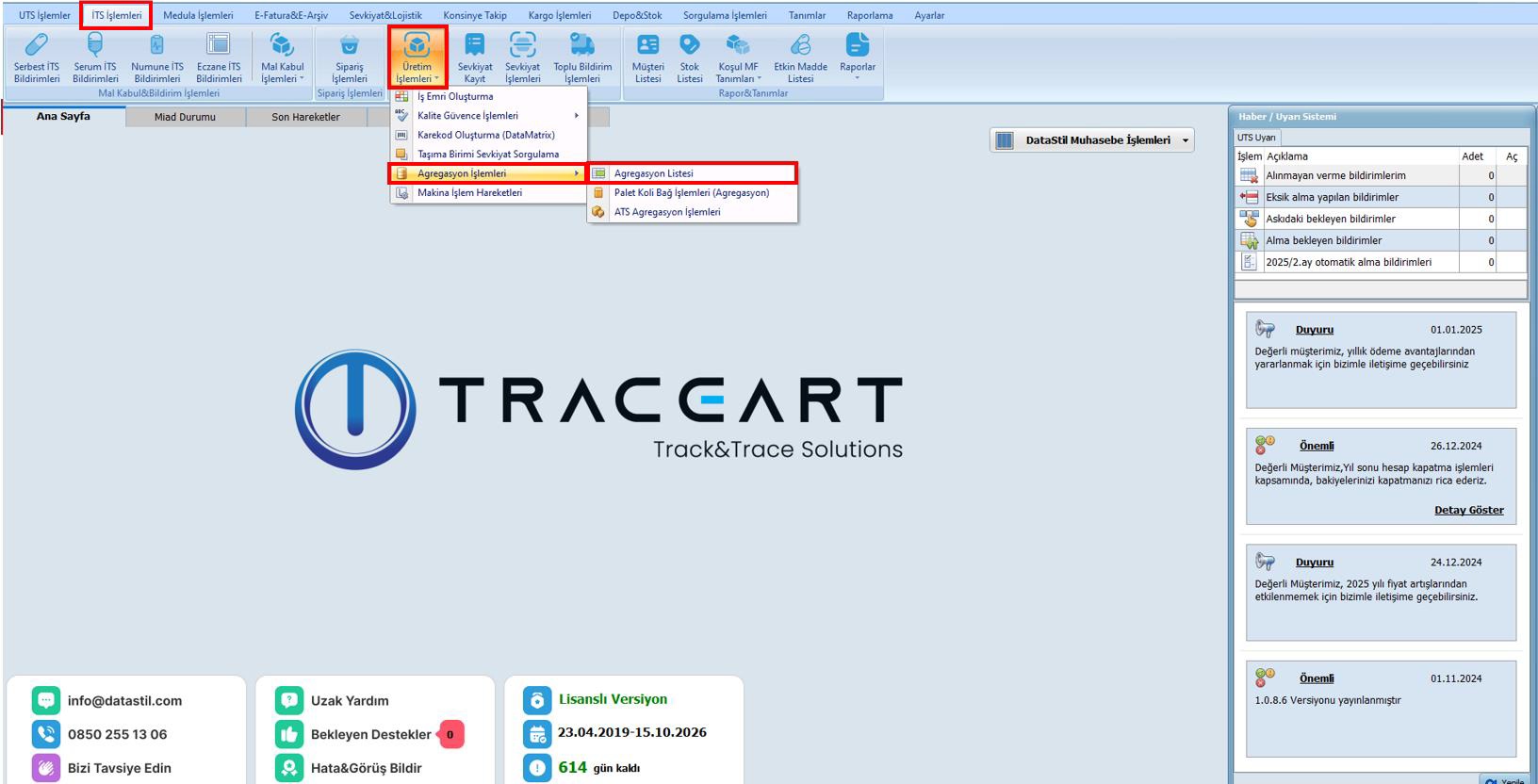Open Serum İTS Bildirimleri
The height and width of the screenshot is (784, 1538).
(95, 57)
